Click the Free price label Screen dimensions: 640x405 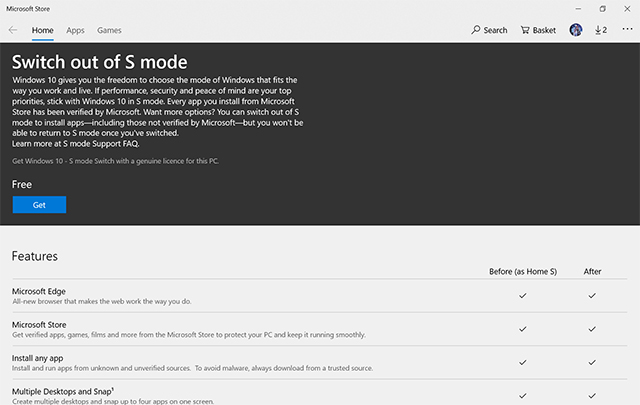tap(22, 185)
